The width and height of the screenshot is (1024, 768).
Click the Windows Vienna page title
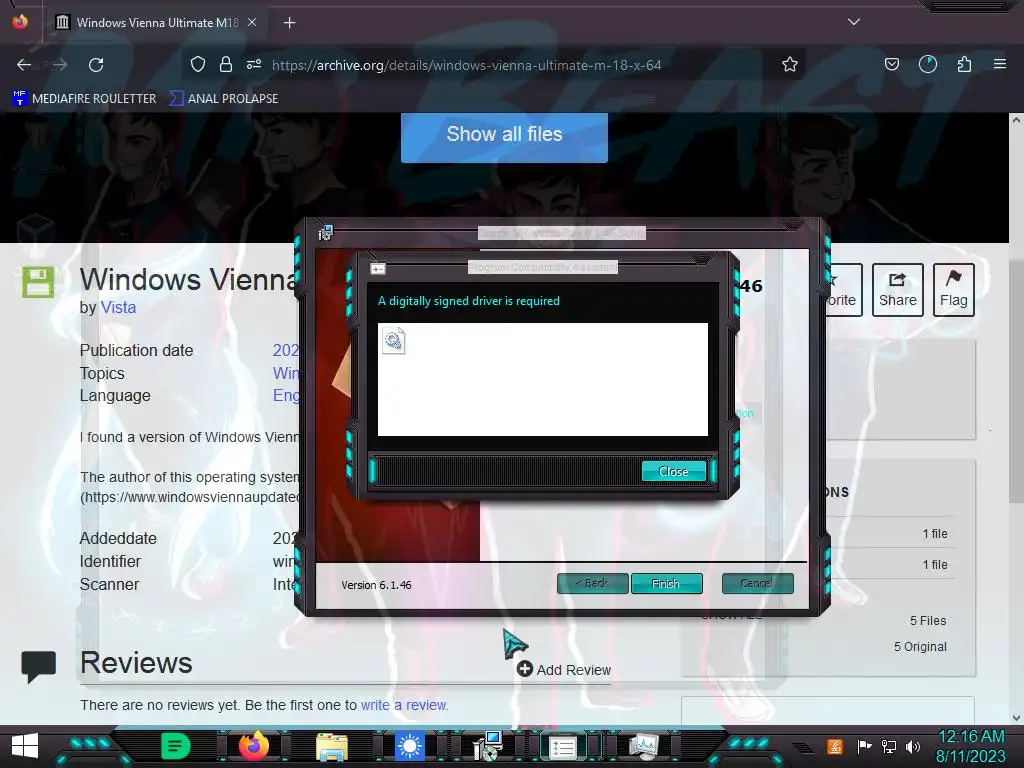point(188,280)
